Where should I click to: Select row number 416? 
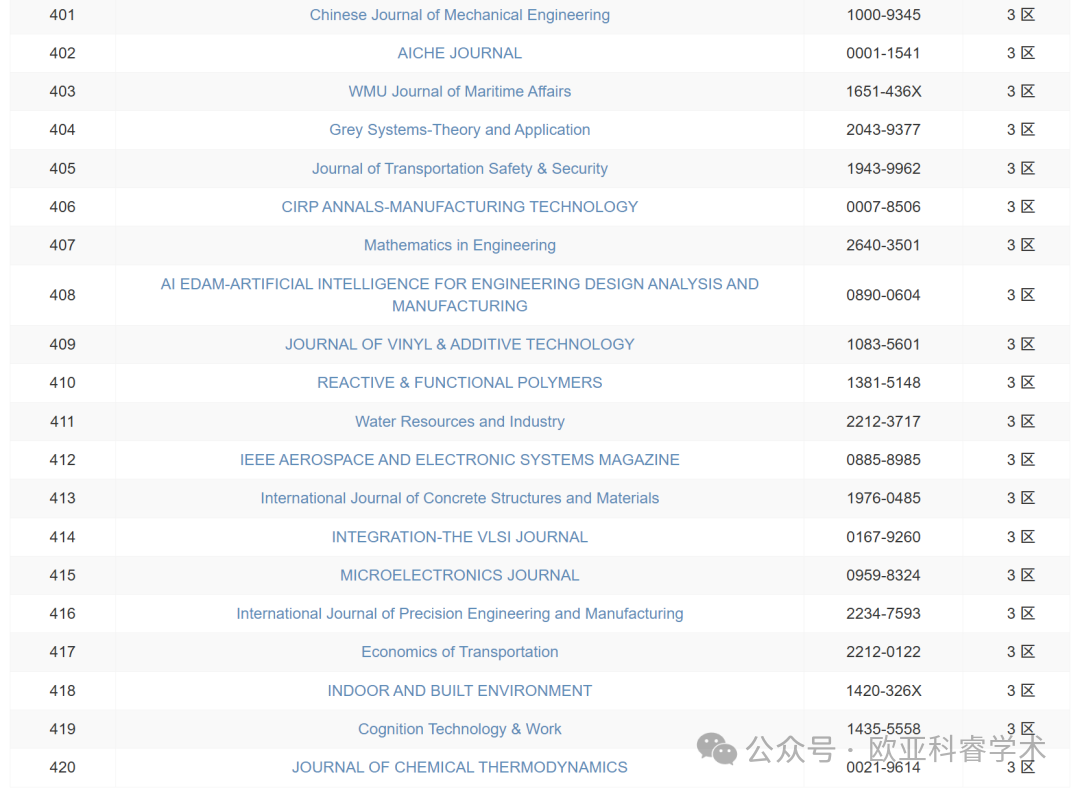pos(62,614)
